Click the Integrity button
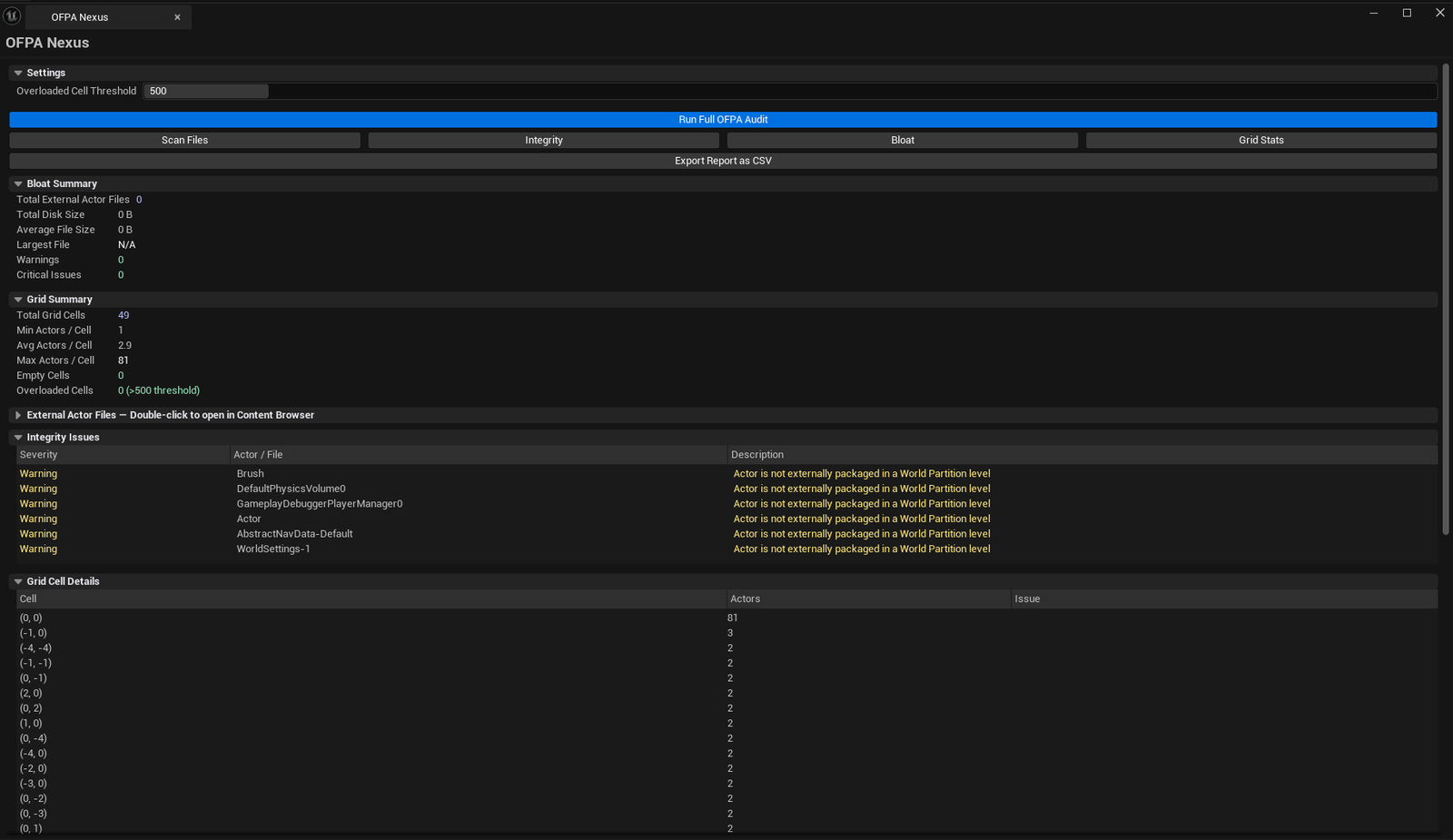 (543, 140)
